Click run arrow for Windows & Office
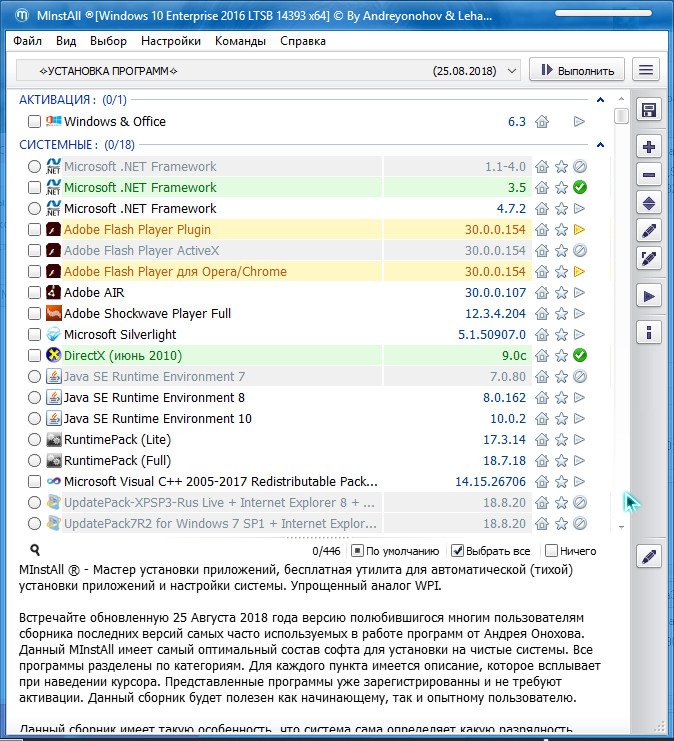This screenshot has height=741, width=674. pyautogui.click(x=579, y=121)
